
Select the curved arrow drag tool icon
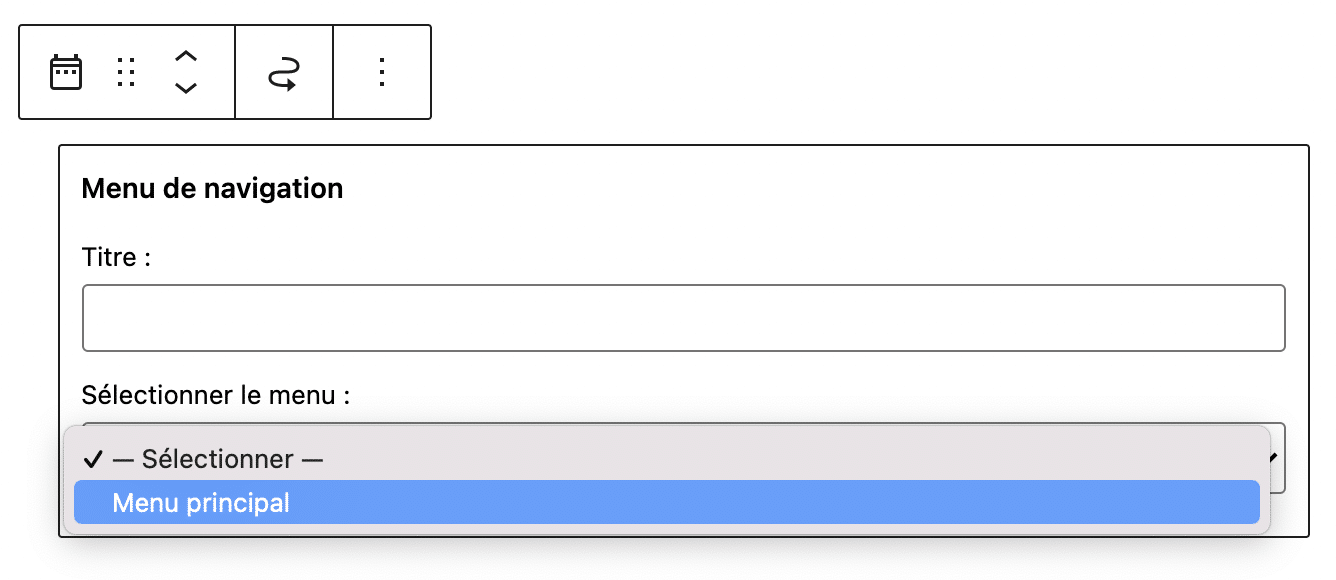coord(283,71)
